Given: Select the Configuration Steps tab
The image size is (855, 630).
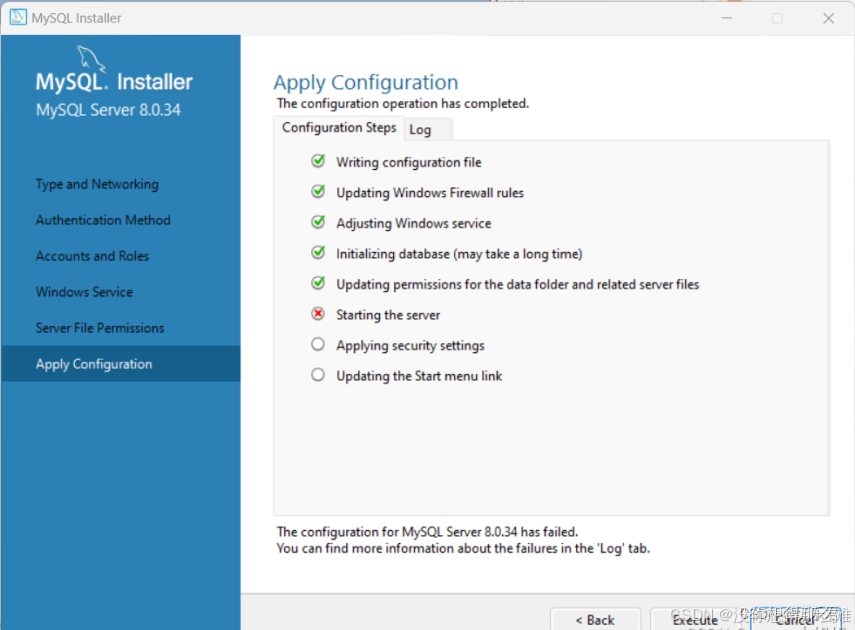Looking at the screenshot, I should pos(339,128).
